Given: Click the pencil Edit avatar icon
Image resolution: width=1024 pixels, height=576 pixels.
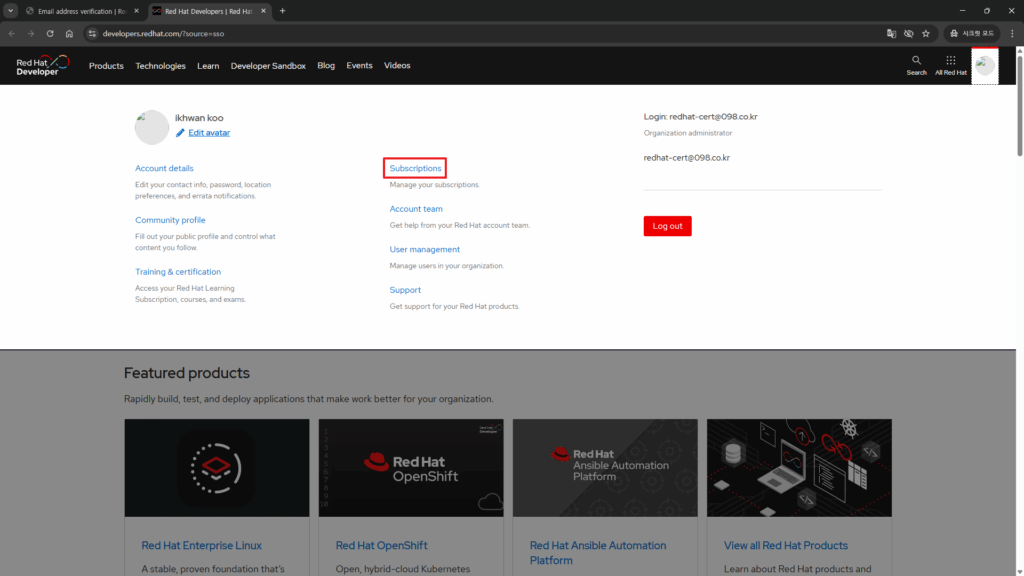Looking at the screenshot, I should [180, 132].
